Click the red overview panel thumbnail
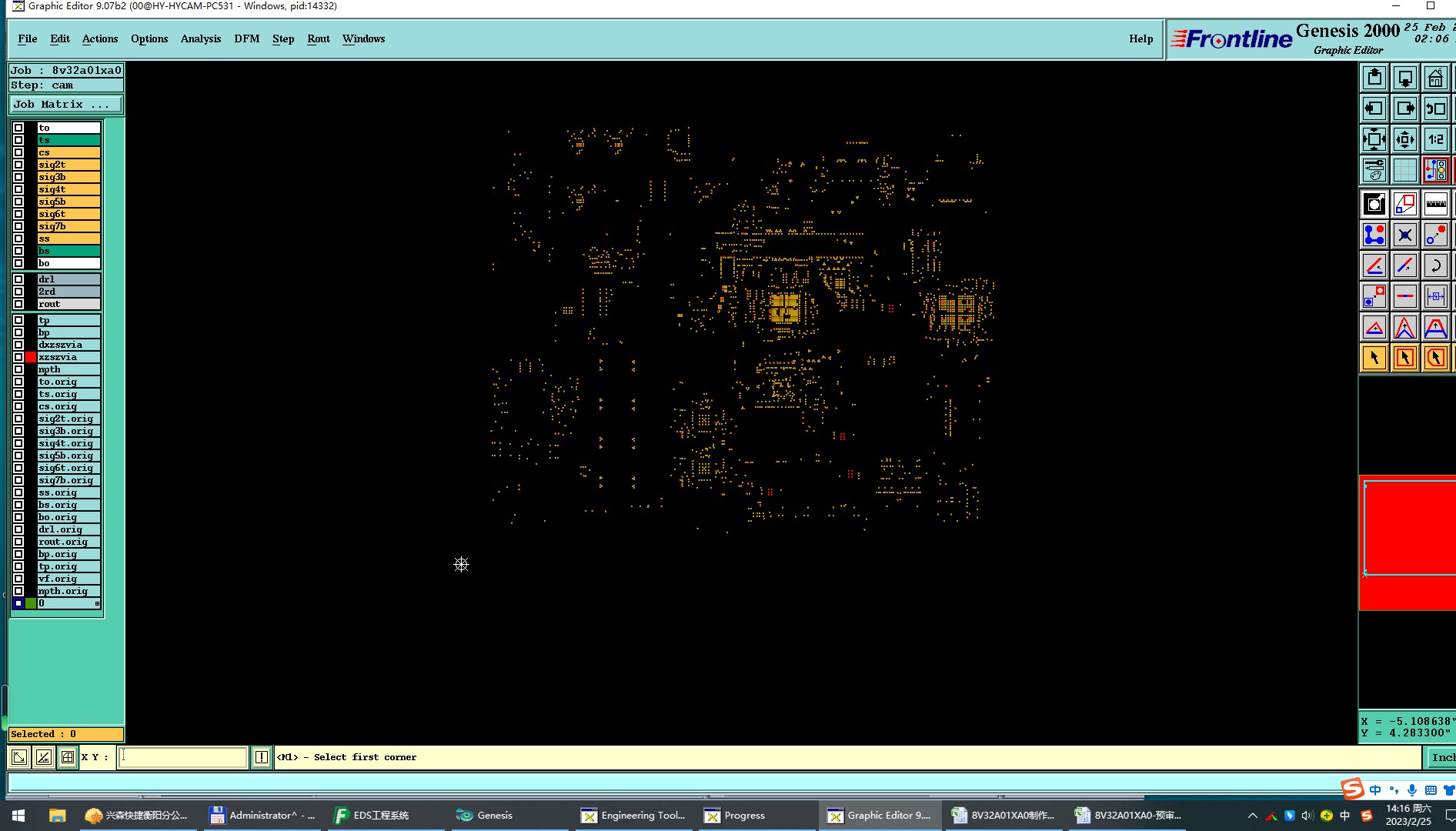This screenshot has width=1456, height=831. [x=1408, y=542]
